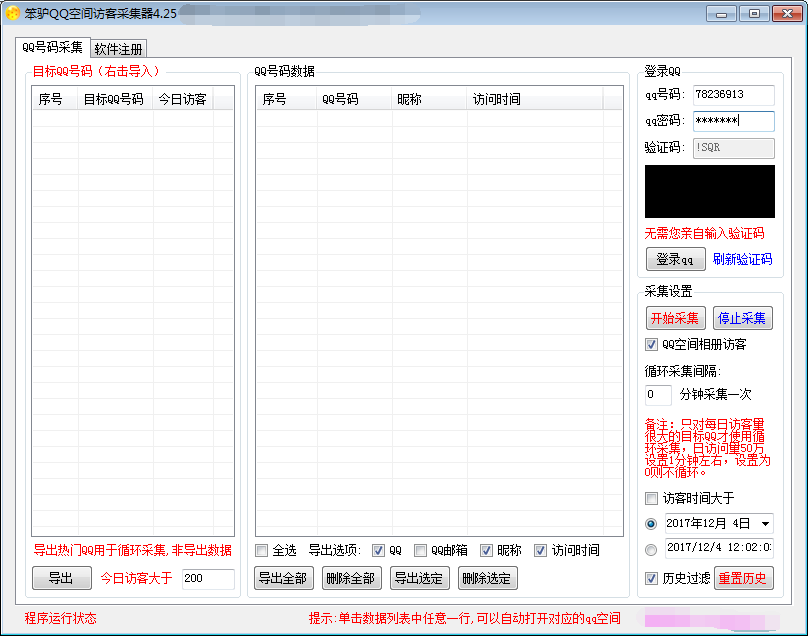Viewport: 808px width, 636px height.
Task: Click the 开始采集 button
Action: [x=676, y=318]
